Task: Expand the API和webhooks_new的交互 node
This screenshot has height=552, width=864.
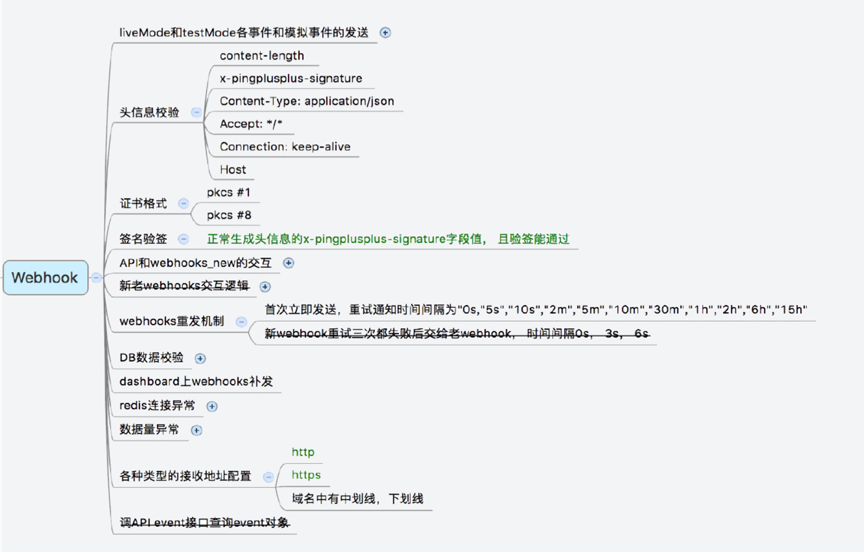Action: coord(288,263)
